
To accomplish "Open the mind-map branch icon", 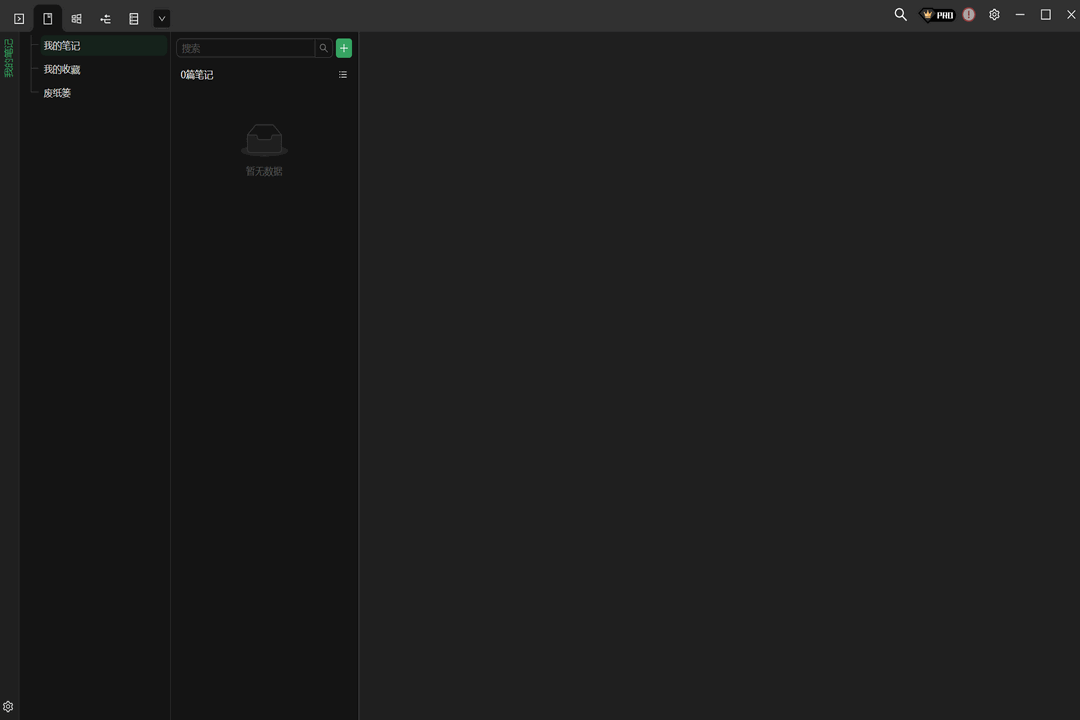I will point(105,18).
